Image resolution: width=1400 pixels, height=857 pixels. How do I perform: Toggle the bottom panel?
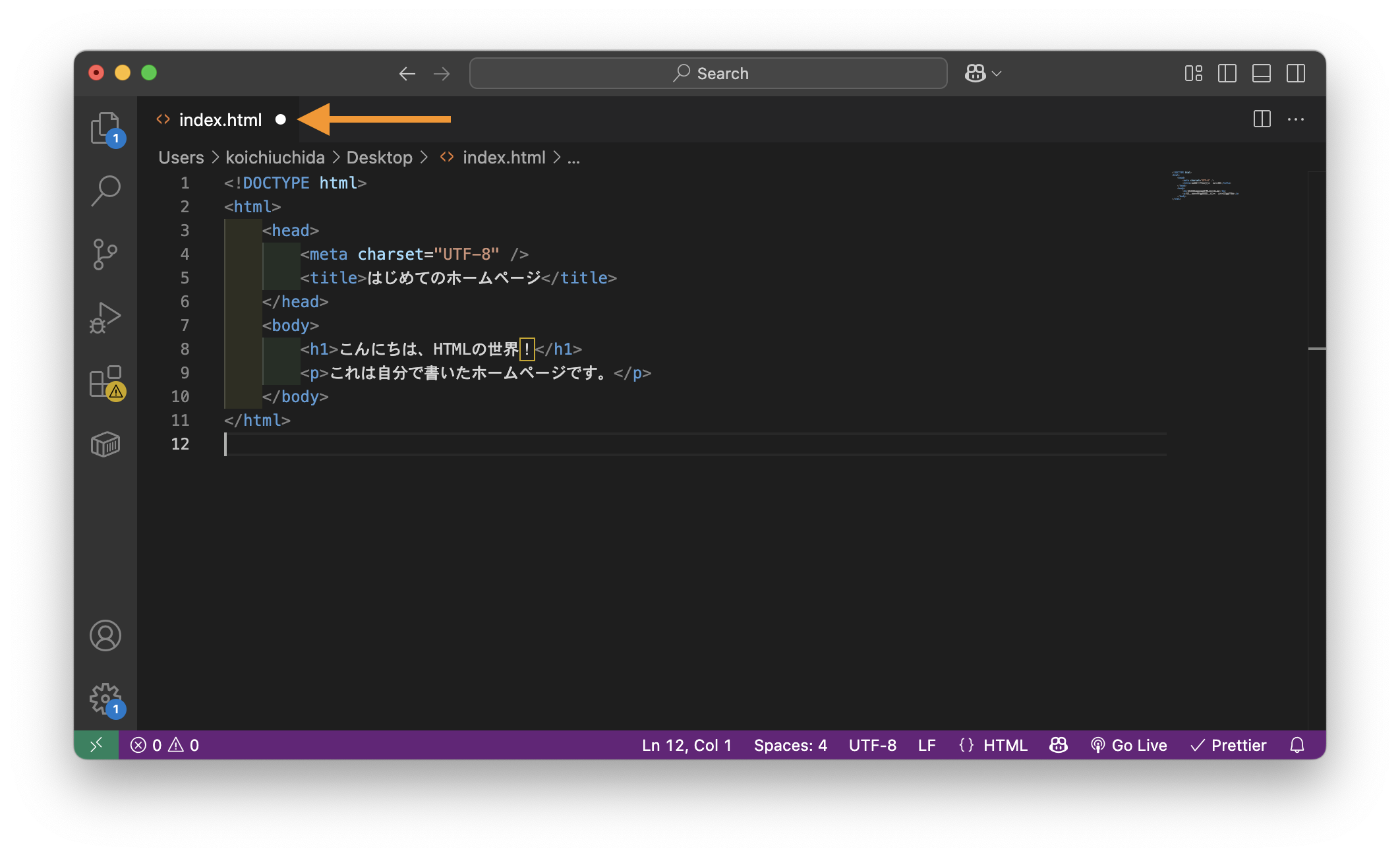click(x=1262, y=73)
